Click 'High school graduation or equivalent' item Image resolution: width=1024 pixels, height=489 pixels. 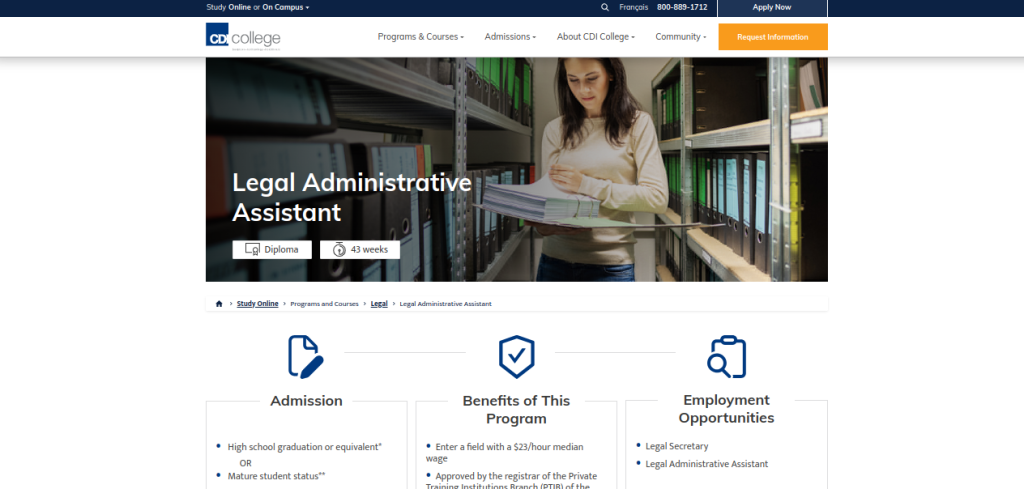click(x=304, y=447)
